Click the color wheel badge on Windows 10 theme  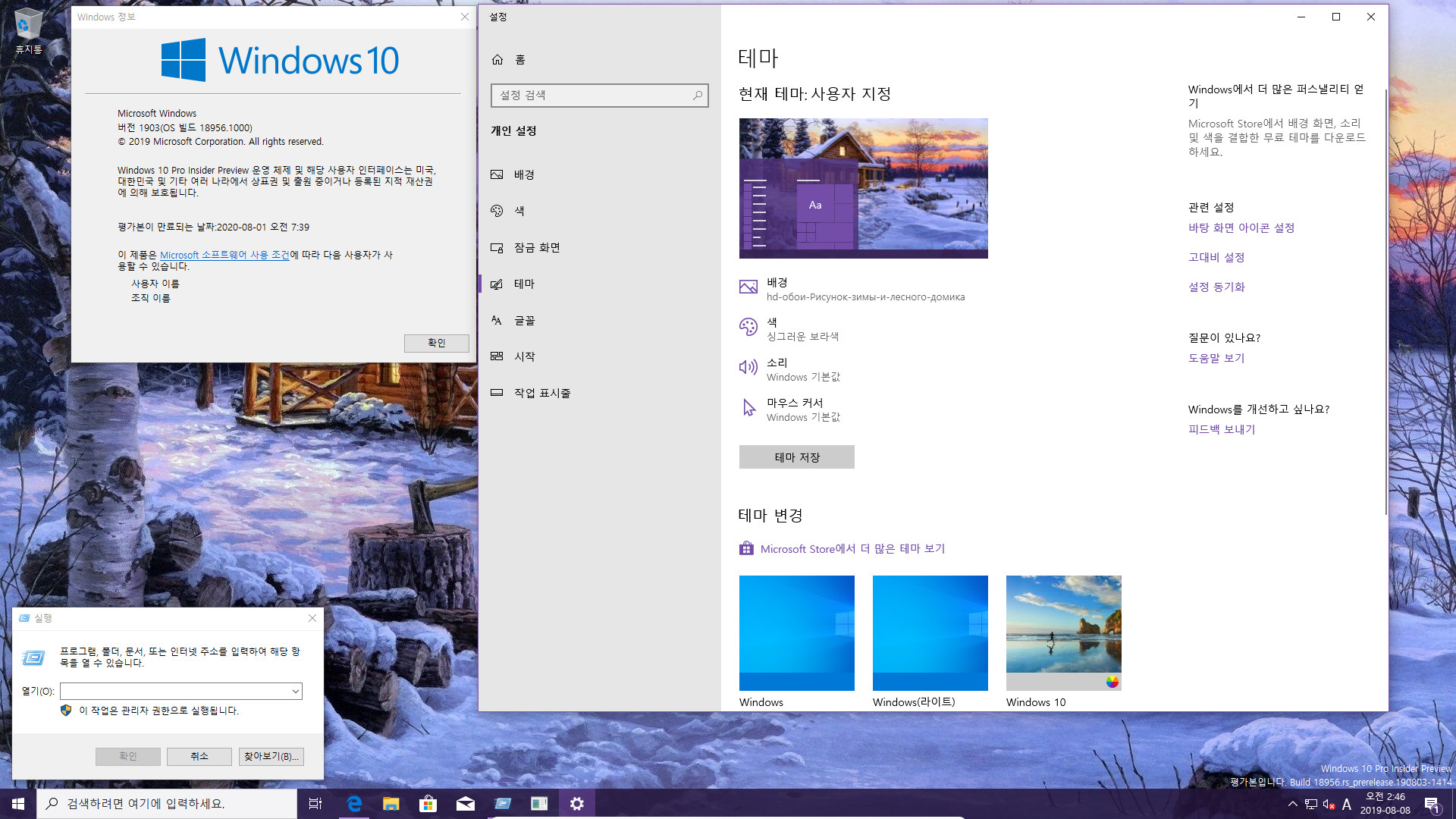(1112, 681)
